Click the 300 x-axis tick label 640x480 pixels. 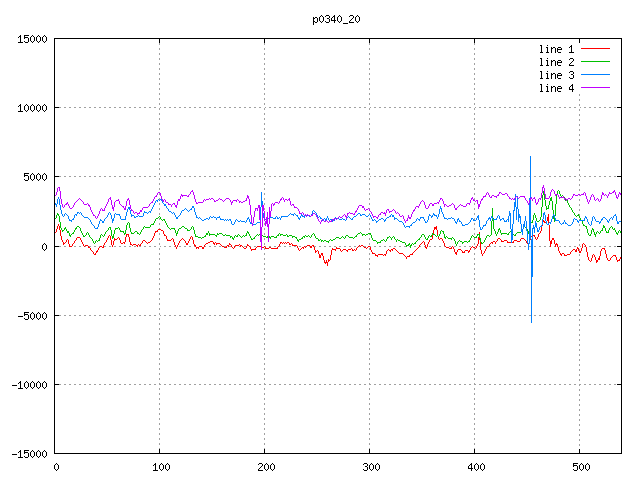coord(370,466)
